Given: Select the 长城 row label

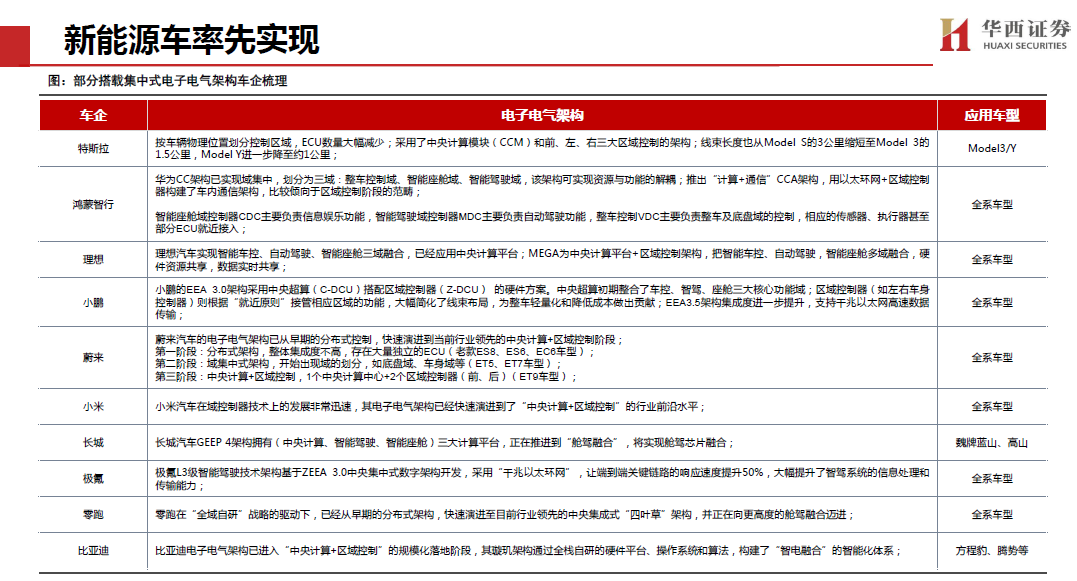Looking at the screenshot, I should coord(93,443).
